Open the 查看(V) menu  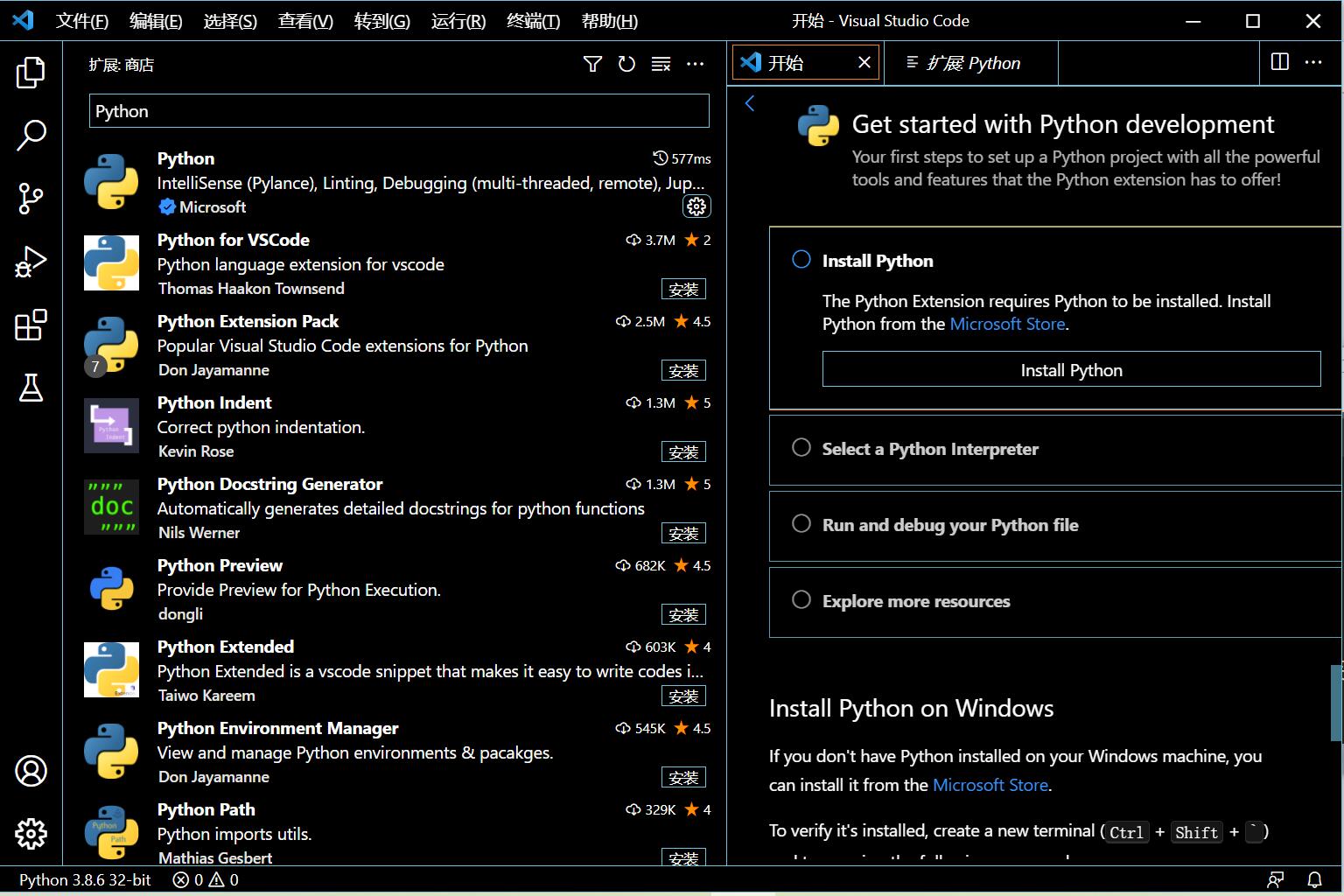pos(305,21)
